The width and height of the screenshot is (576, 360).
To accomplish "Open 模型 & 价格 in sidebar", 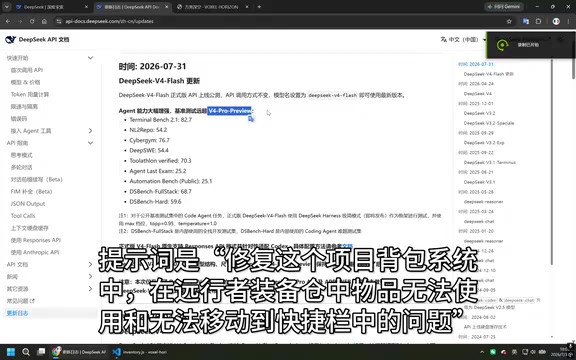I will (25, 82).
